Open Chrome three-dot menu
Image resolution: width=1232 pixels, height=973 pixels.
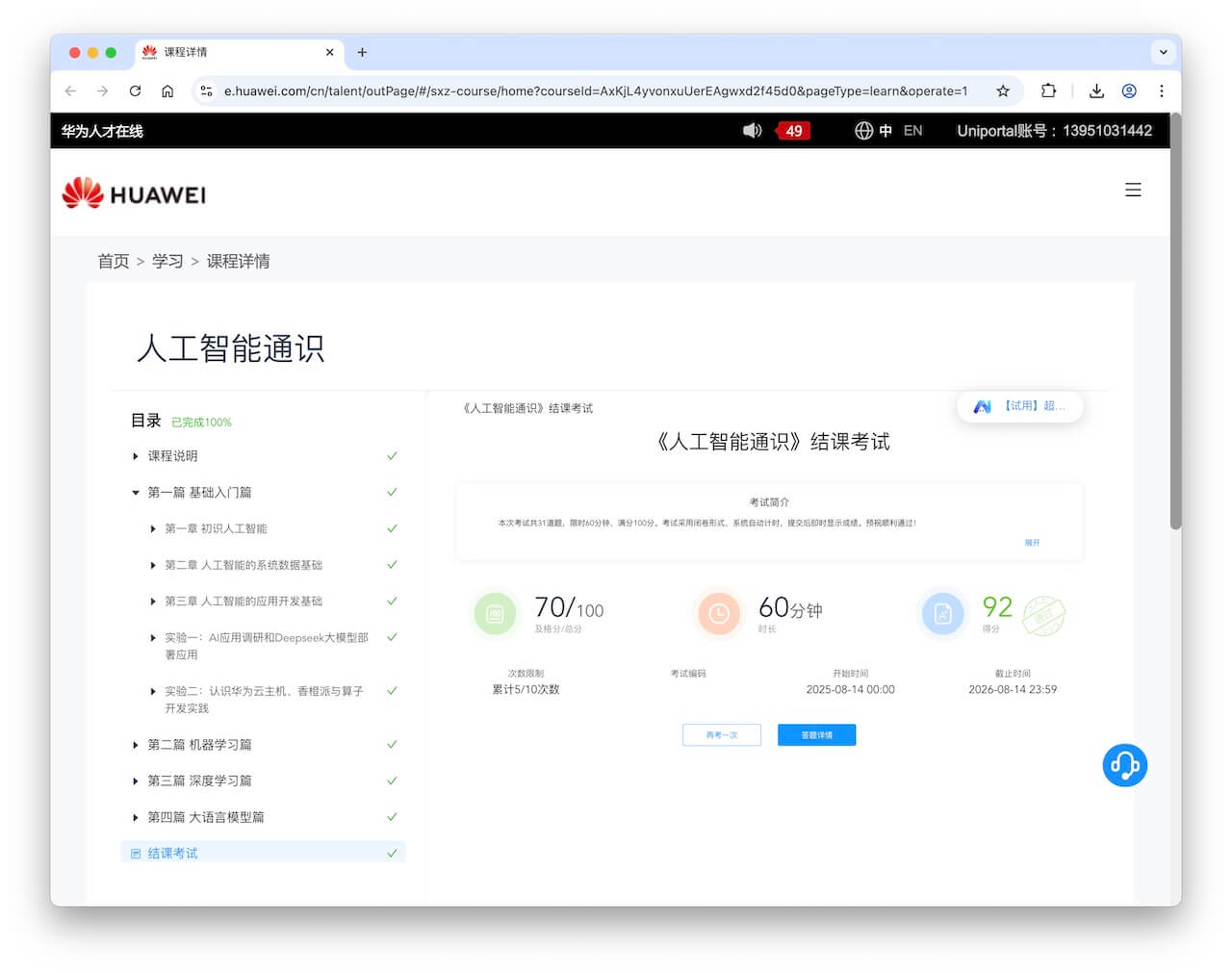pyautogui.click(x=1162, y=90)
